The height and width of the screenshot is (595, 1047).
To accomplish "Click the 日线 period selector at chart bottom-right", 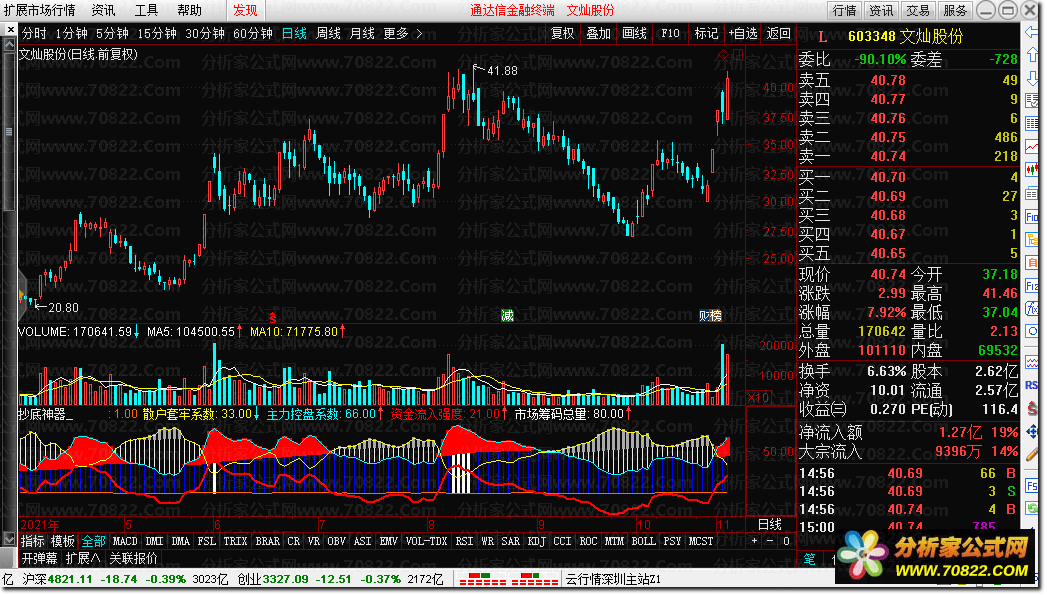I will pyautogui.click(x=770, y=524).
